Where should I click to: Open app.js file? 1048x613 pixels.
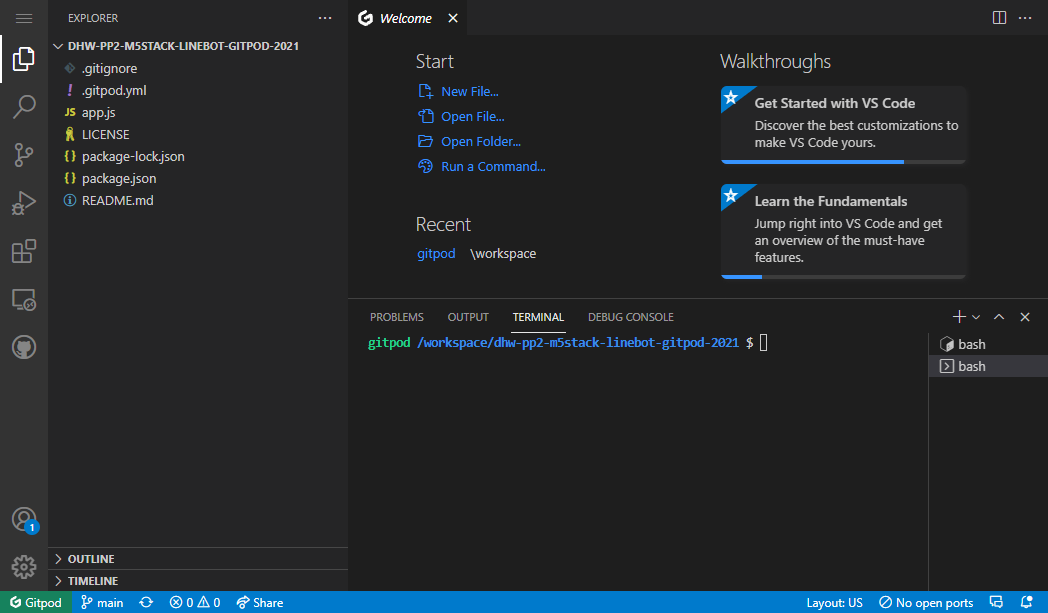coord(198,112)
